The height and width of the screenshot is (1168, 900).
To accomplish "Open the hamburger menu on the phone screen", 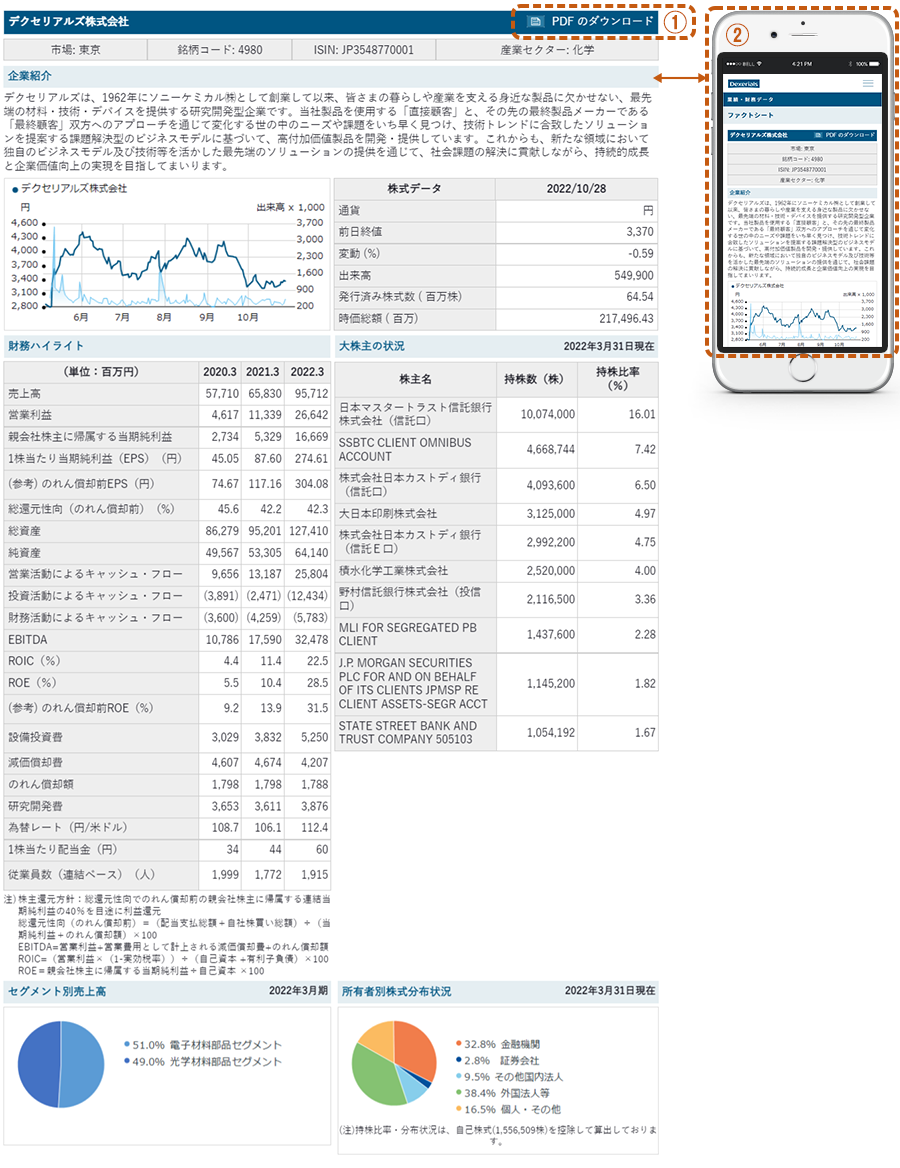I will [x=868, y=84].
